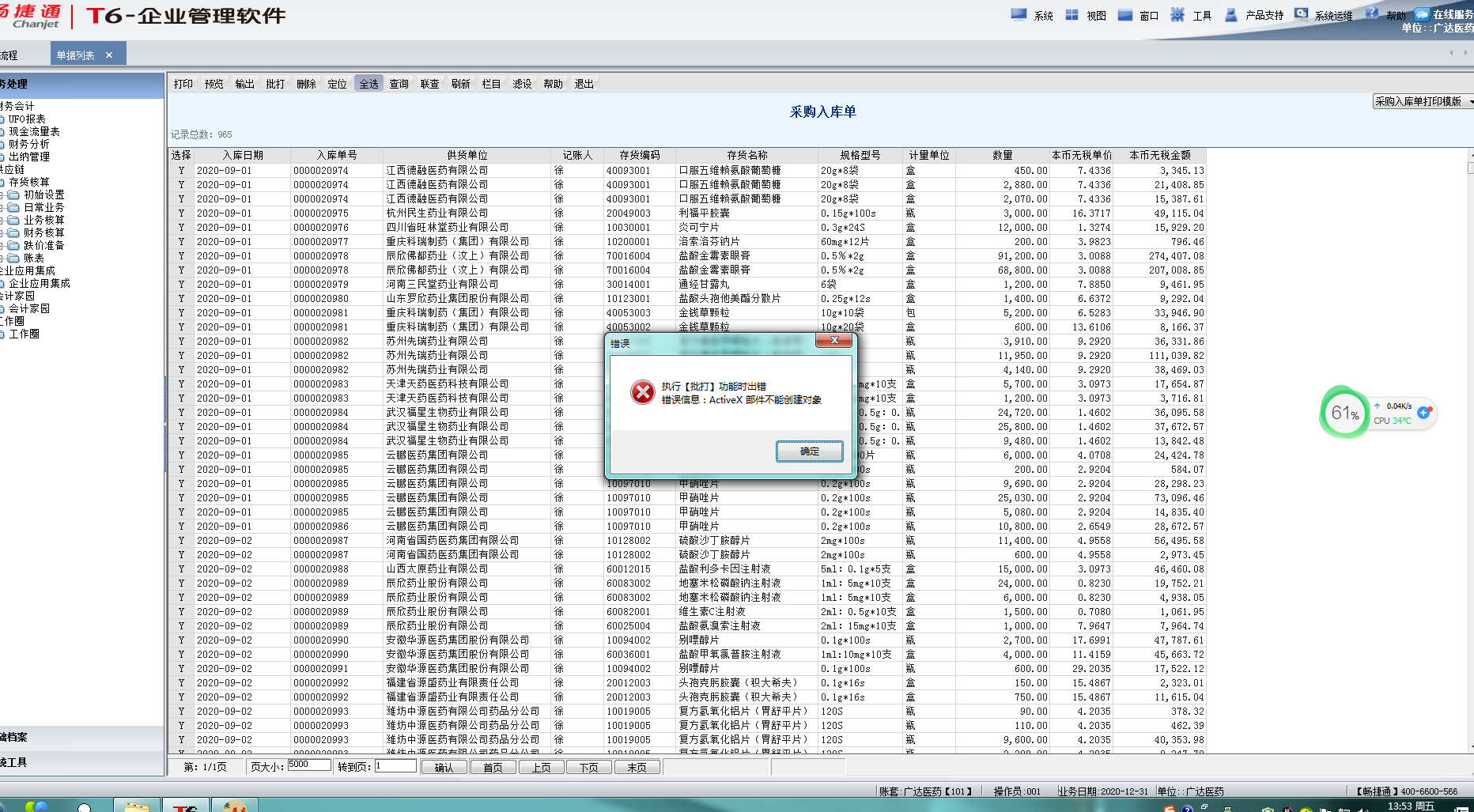Toggle selection Y for row 0000020986

click(181, 526)
